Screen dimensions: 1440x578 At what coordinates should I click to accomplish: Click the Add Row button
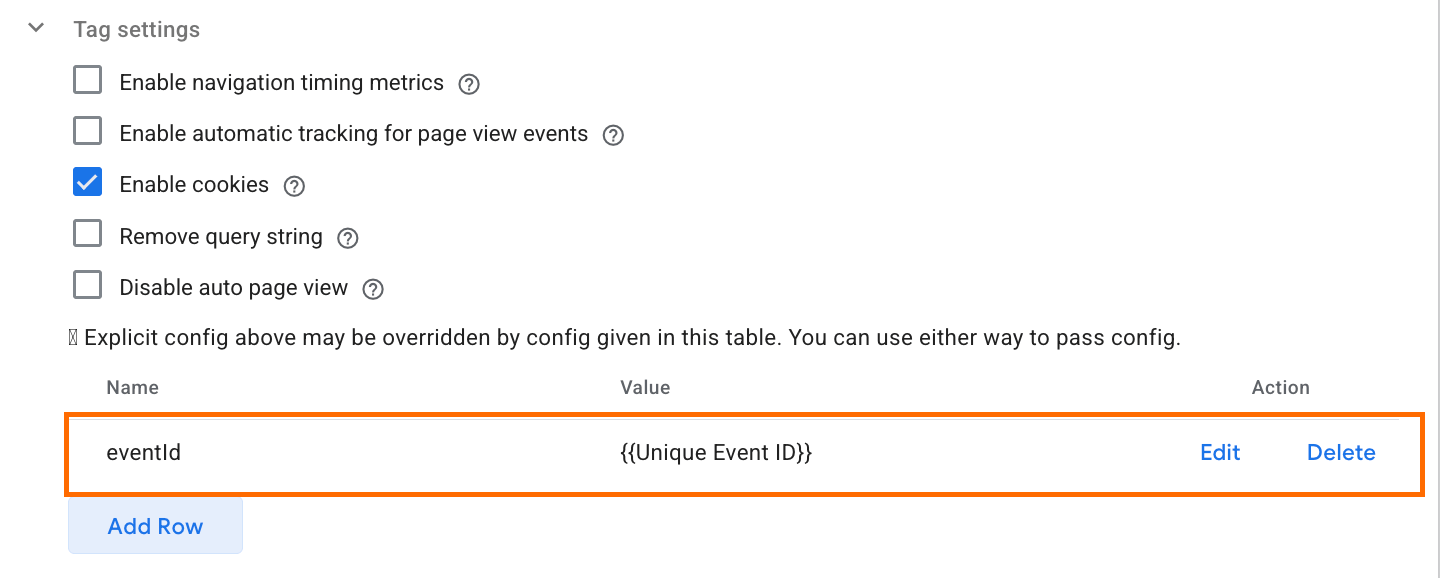pos(155,526)
